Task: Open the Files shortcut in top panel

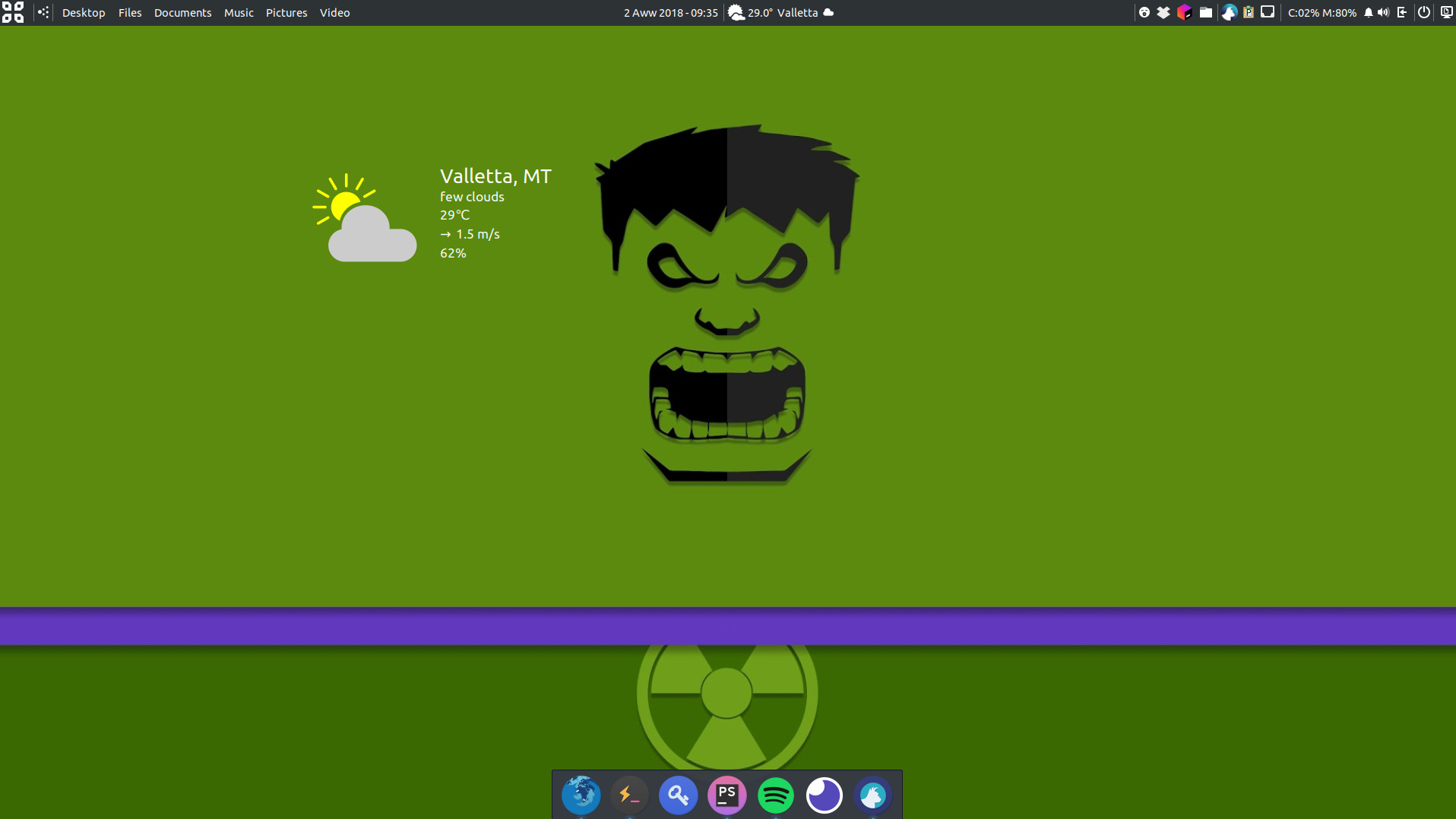Action: [130, 13]
